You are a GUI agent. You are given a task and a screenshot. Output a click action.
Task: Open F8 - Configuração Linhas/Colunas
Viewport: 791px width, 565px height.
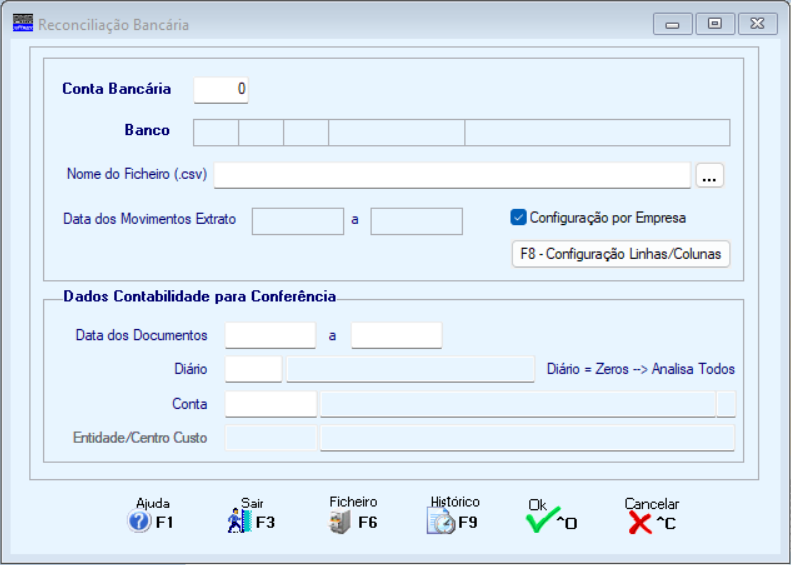click(x=620, y=254)
